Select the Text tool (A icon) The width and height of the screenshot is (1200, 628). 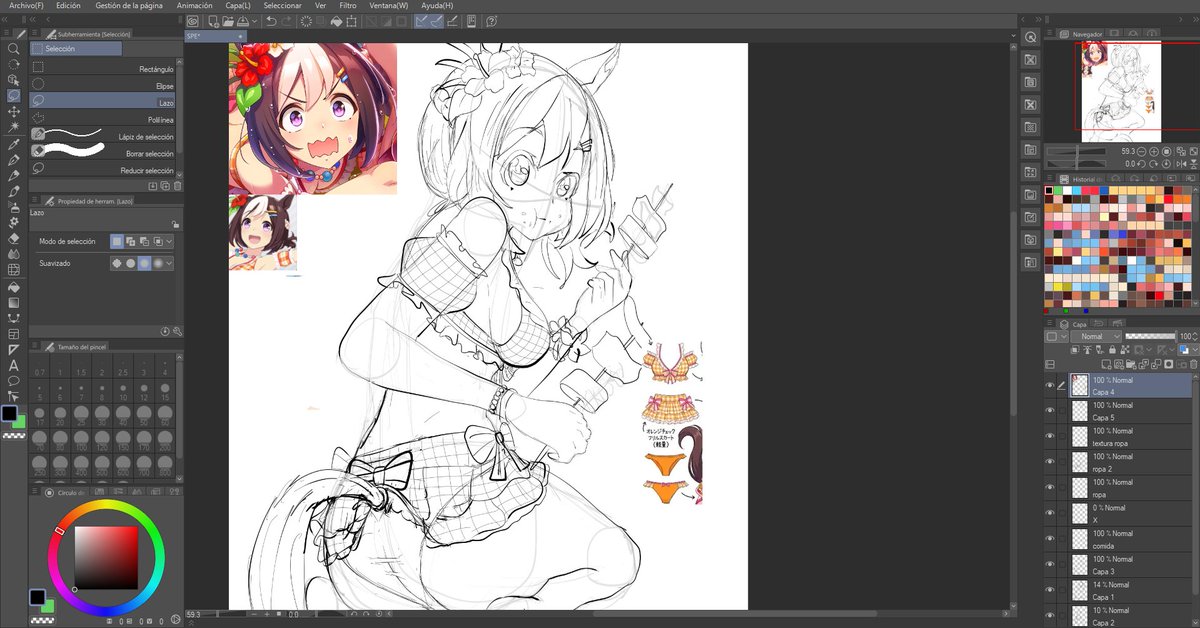click(13, 365)
